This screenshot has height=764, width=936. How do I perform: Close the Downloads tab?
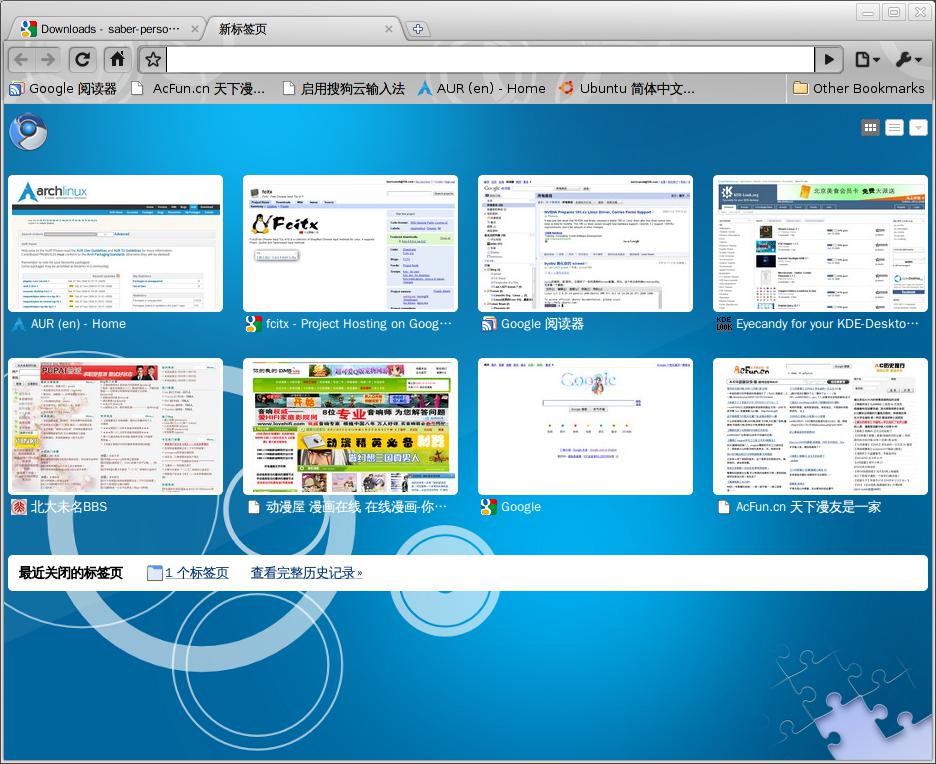pyautogui.click(x=195, y=29)
